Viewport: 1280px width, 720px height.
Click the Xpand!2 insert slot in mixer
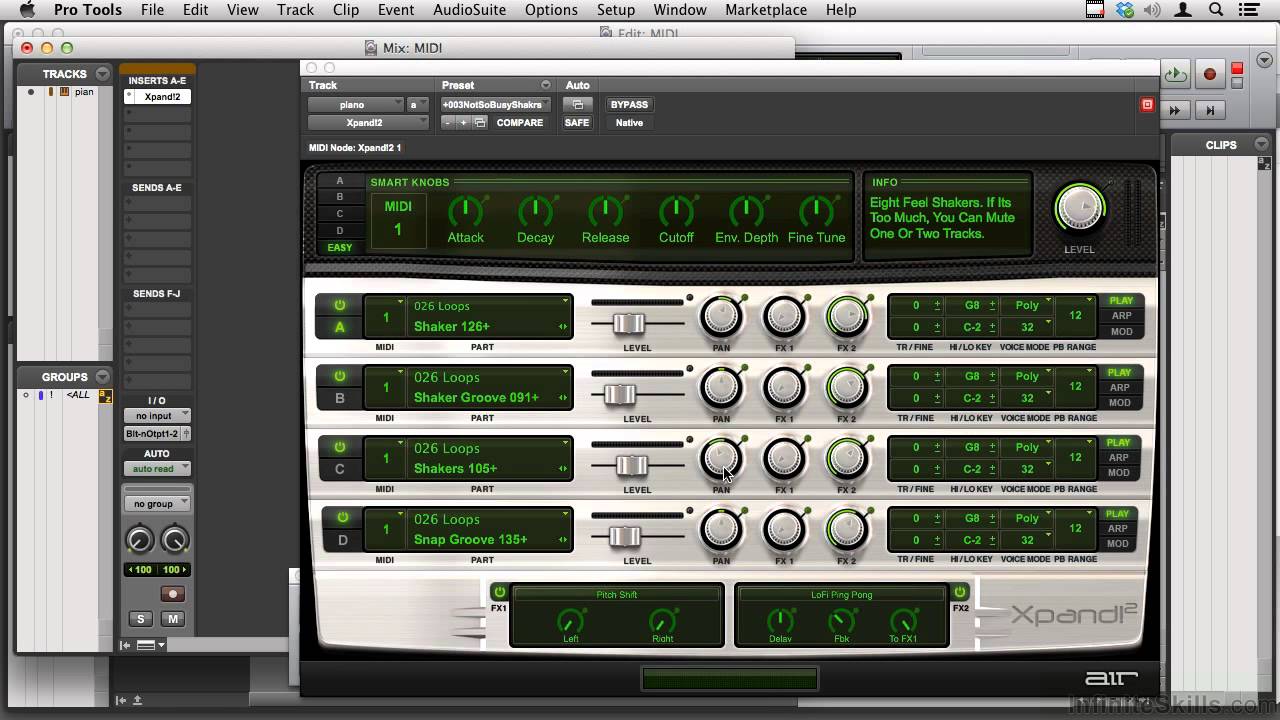157,97
